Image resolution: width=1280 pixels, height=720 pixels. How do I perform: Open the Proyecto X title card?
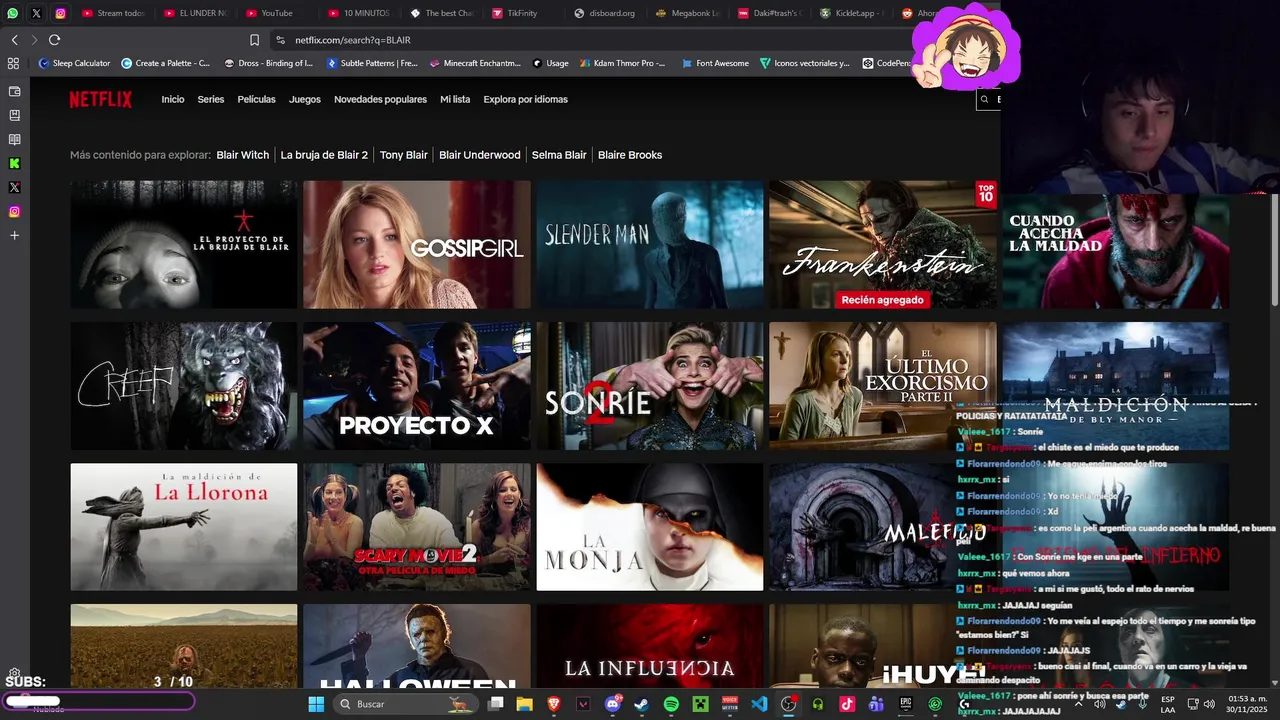tap(417, 386)
